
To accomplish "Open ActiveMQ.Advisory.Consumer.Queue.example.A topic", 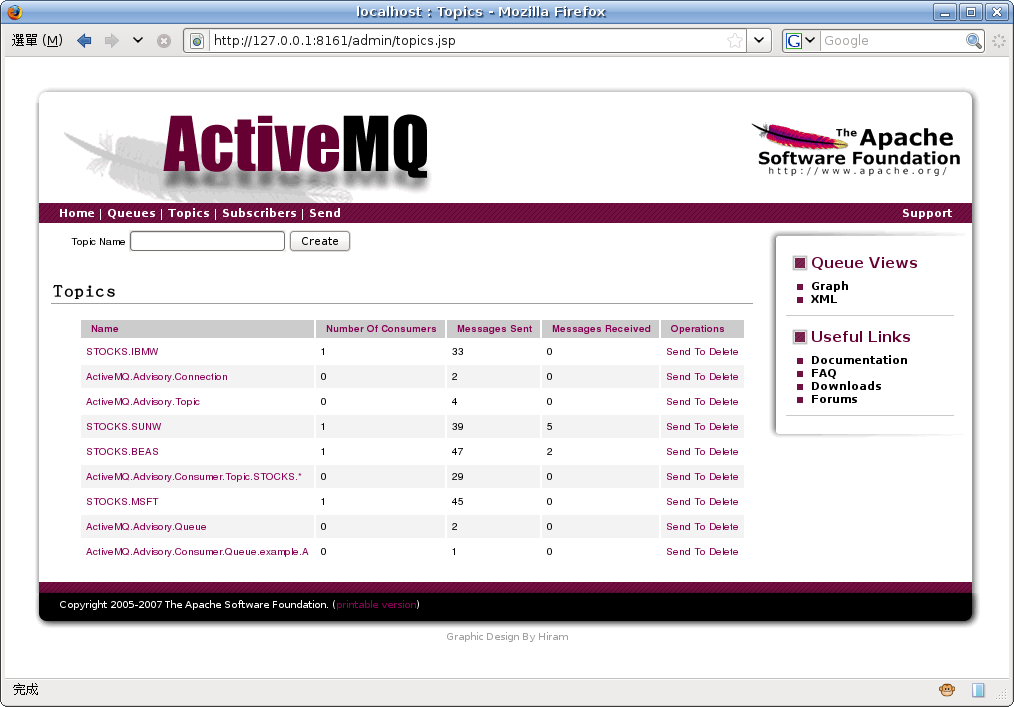I will (197, 552).
